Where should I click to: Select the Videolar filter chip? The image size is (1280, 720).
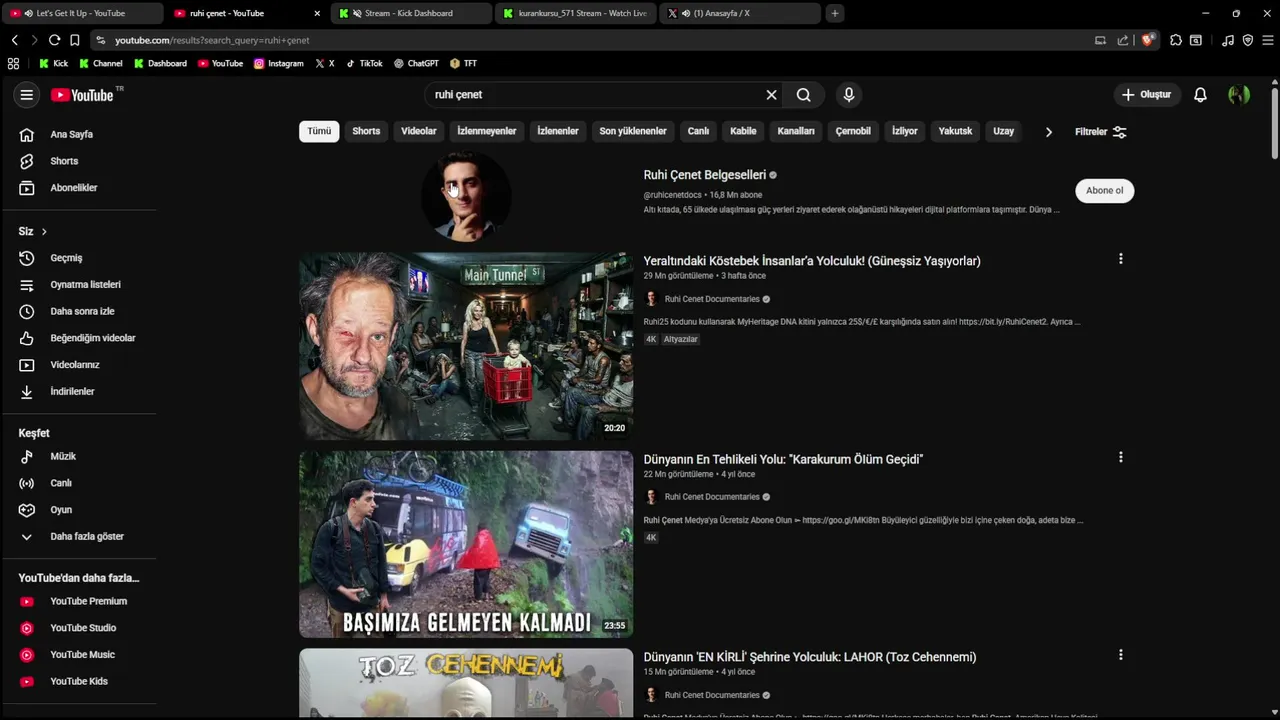pos(419,131)
